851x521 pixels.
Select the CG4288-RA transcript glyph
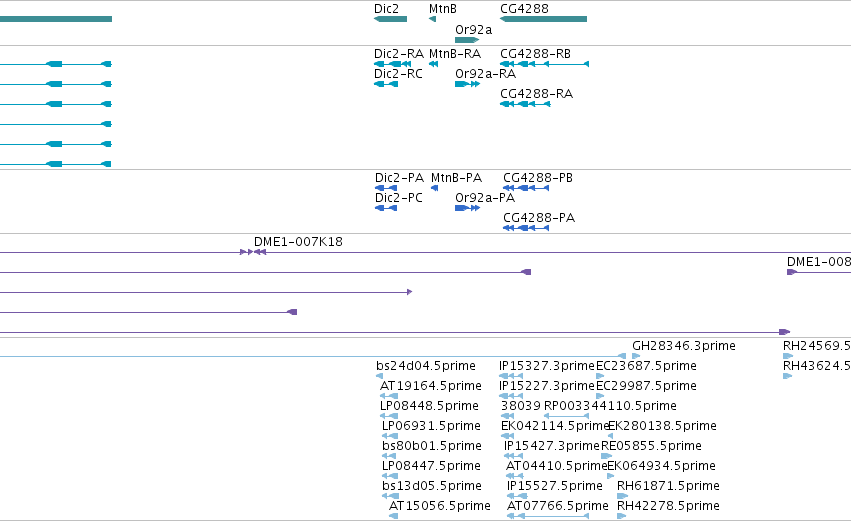[525, 104]
